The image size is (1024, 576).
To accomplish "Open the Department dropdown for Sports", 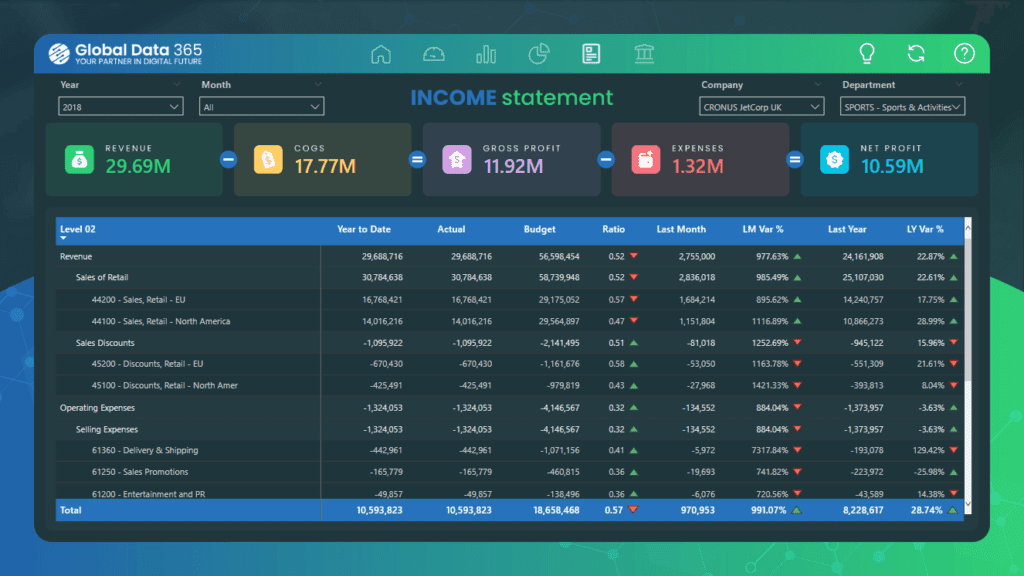I will [x=901, y=106].
